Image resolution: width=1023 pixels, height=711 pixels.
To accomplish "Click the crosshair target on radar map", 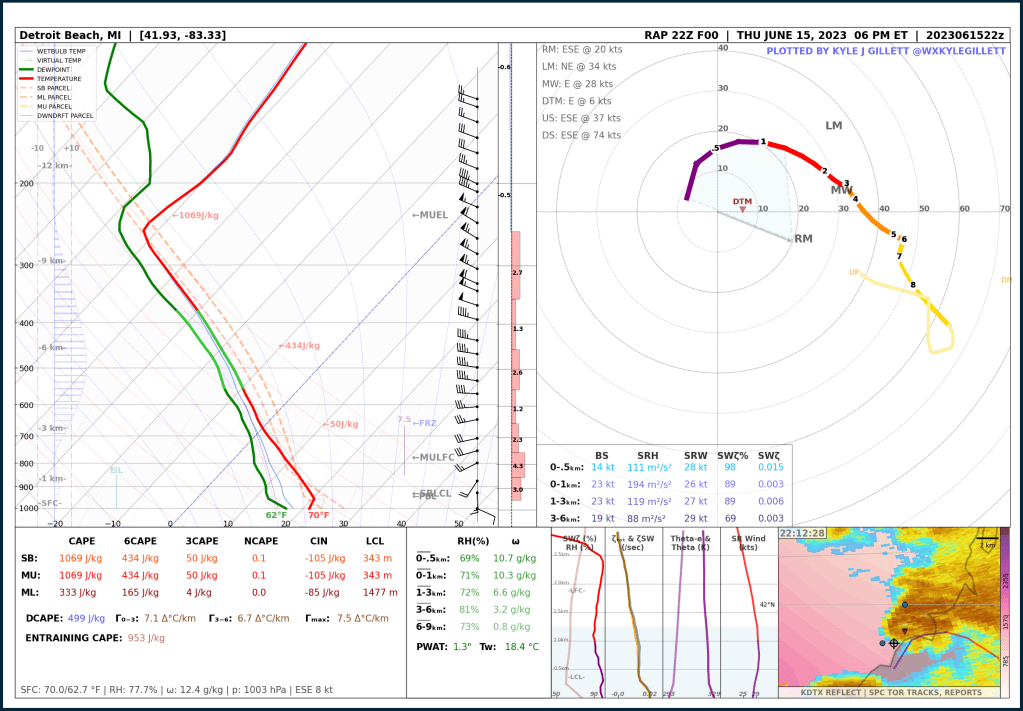I will pyautogui.click(x=893, y=643).
